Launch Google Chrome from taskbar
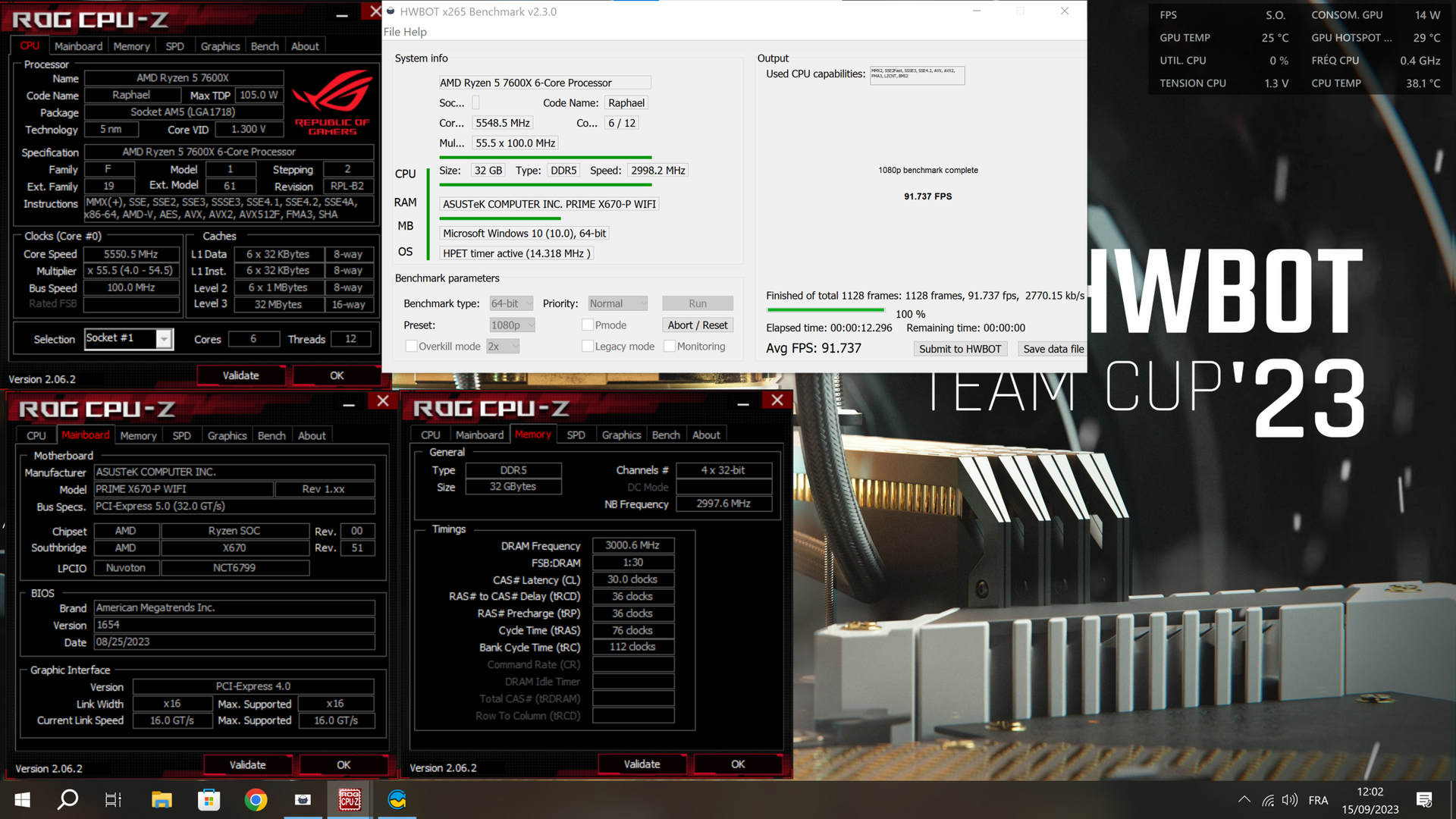This screenshot has height=819, width=1456. pyautogui.click(x=256, y=800)
